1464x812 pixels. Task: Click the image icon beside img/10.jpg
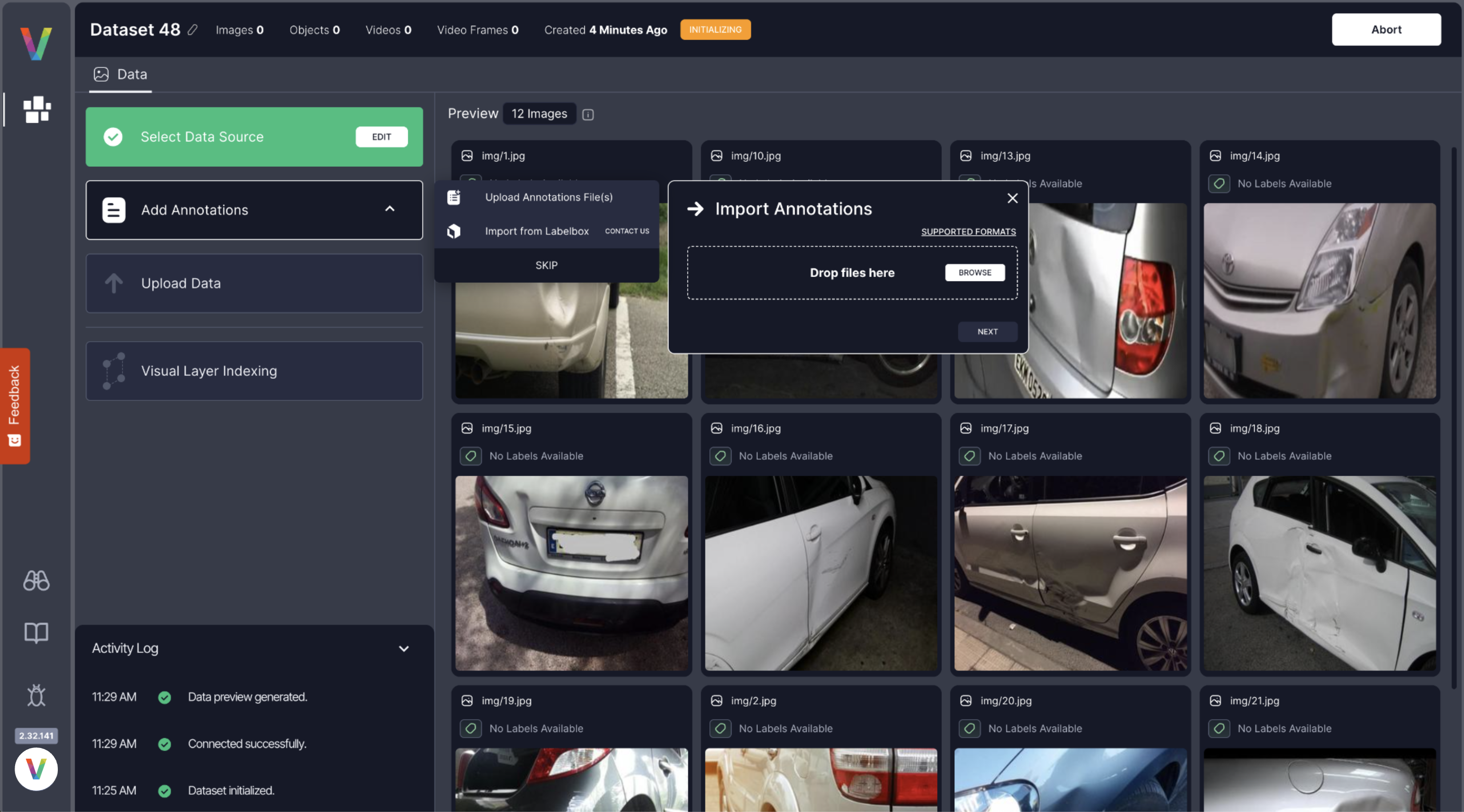(716, 156)
